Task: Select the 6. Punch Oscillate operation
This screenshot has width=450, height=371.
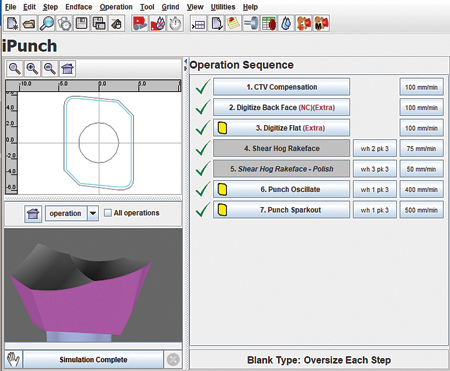Action: 281,189
